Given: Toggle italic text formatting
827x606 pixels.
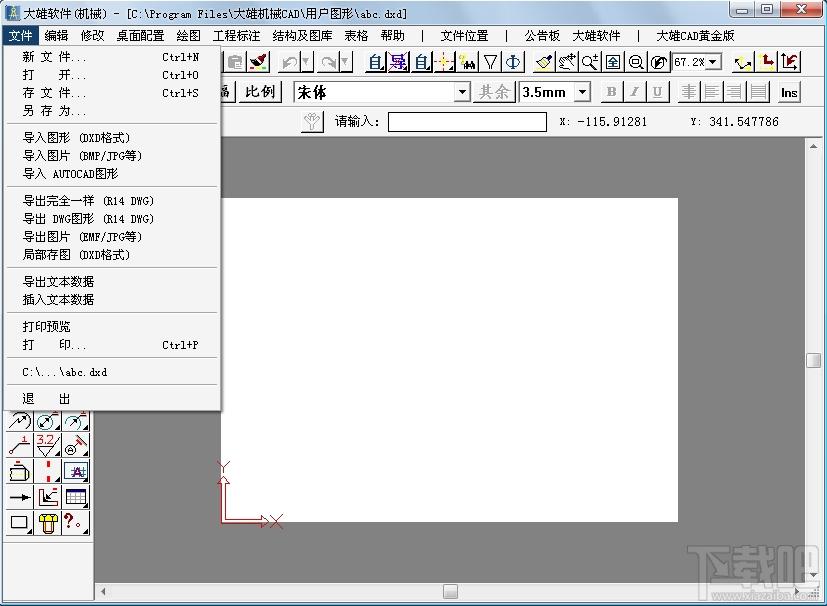Looking at the screenshot, I should pyautogui.click(x=634, y=92).
